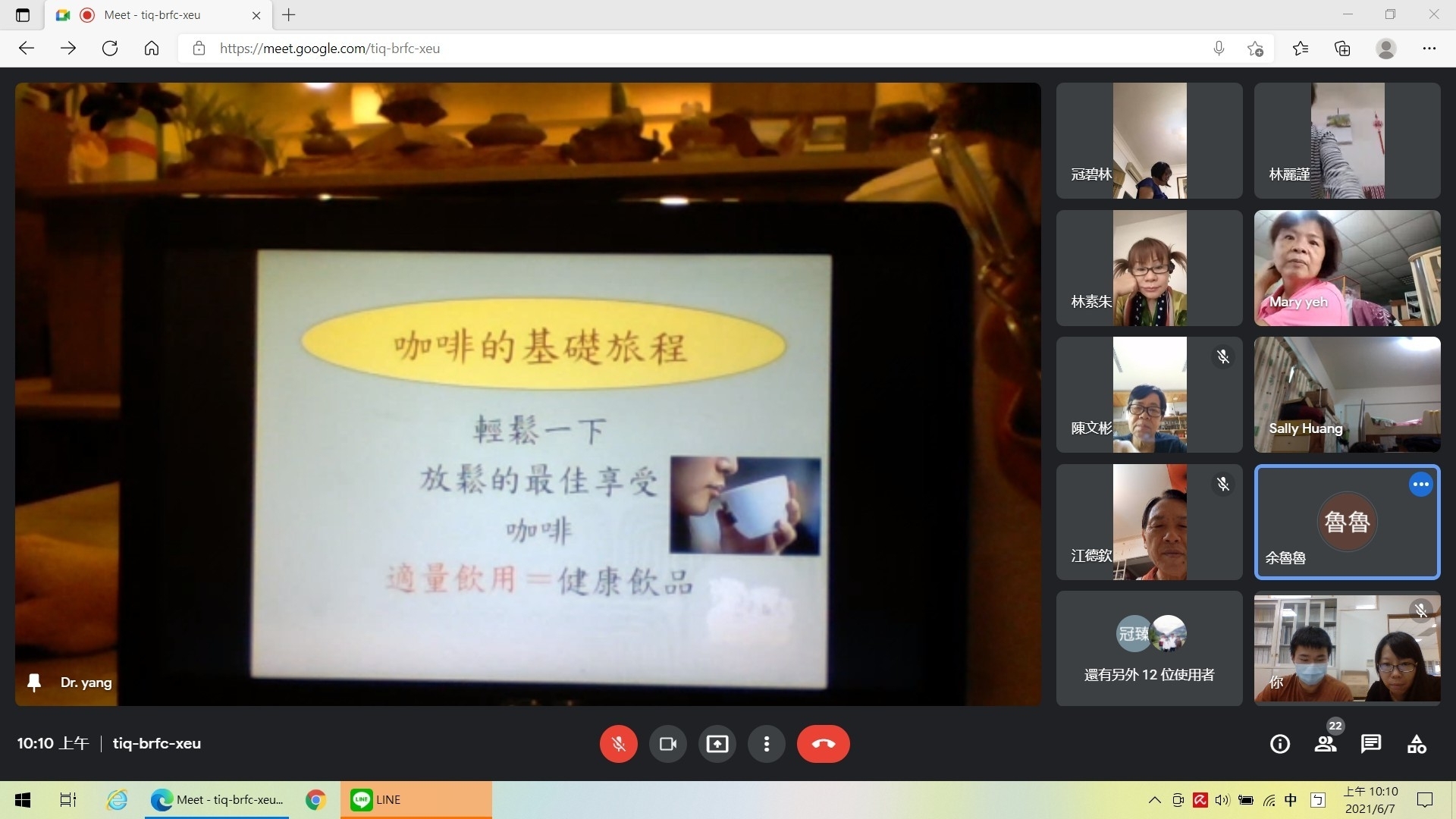
Task: Open the Windows Start menu
Action: (x=23, y=800)
